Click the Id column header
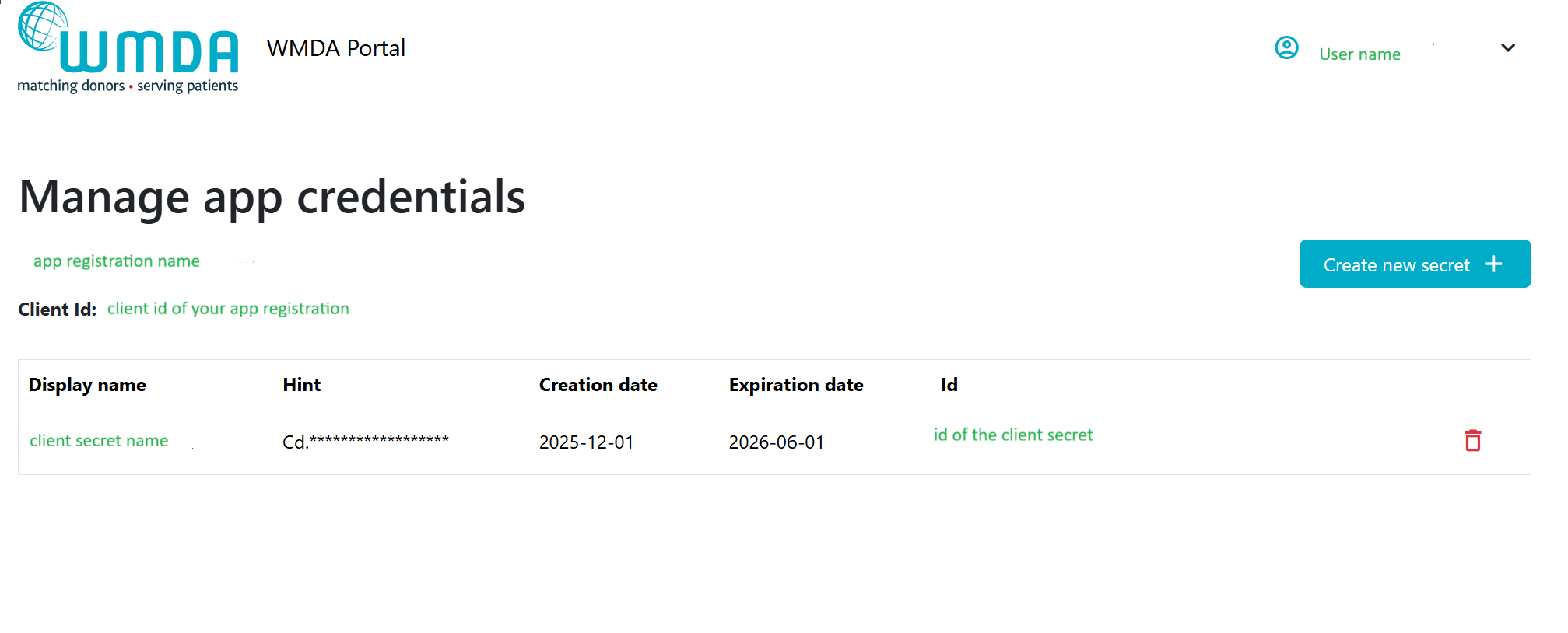 (x=949, y=385)
